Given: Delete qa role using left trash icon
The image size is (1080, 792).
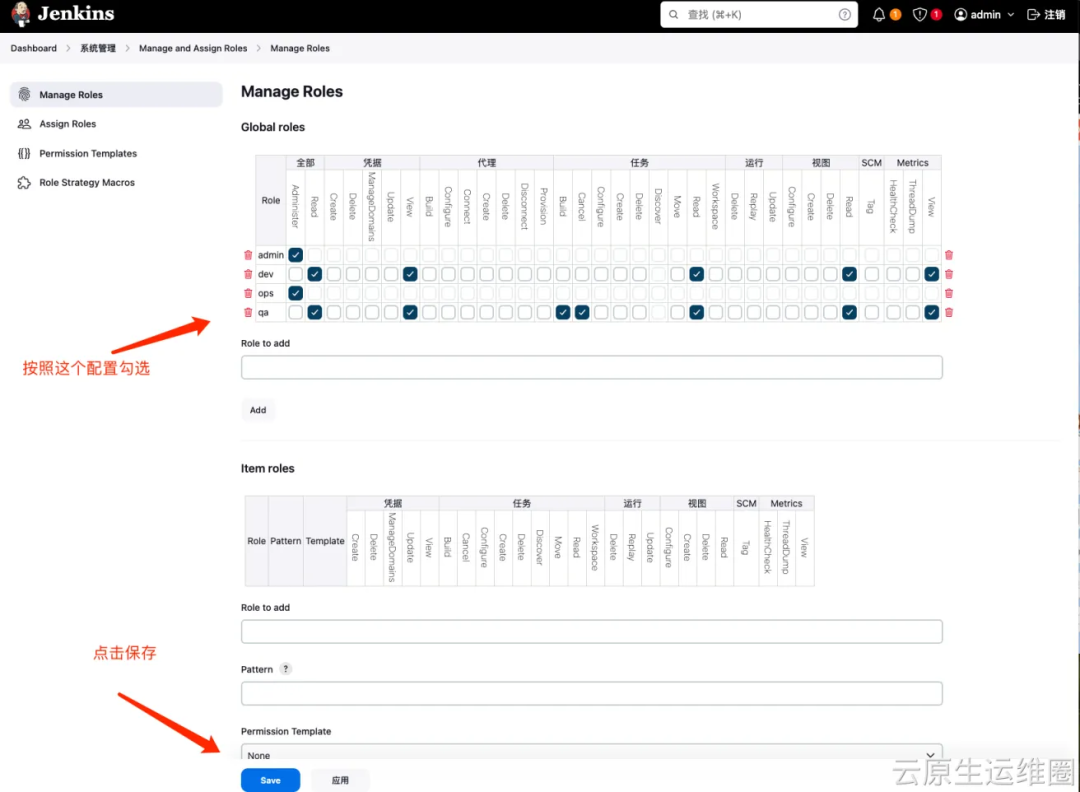Looking at the screenshot, I should 248,313.
